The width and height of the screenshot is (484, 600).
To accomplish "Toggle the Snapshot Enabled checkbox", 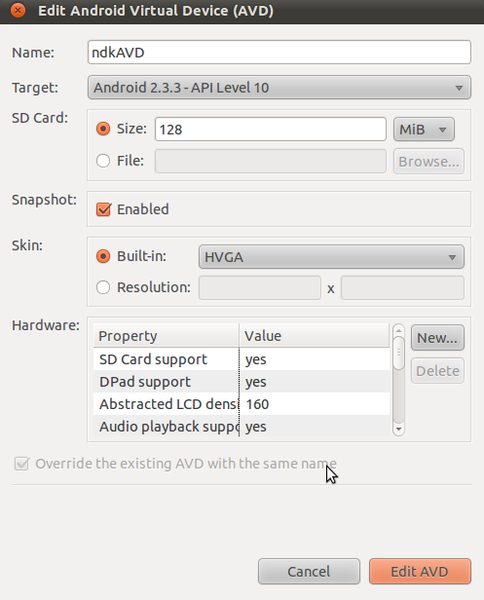I will [103, 209].
